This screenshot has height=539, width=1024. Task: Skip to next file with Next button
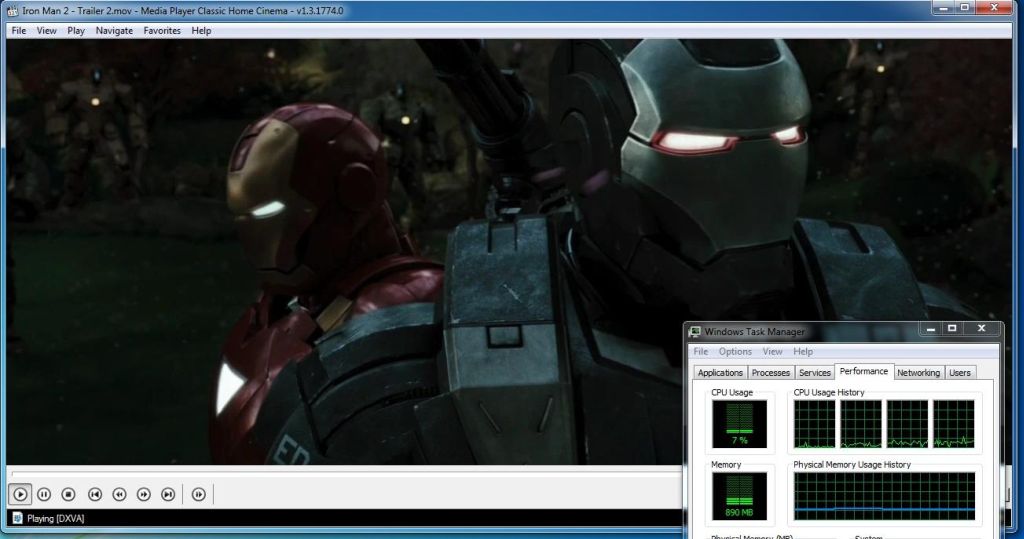[x=168, y=495]
